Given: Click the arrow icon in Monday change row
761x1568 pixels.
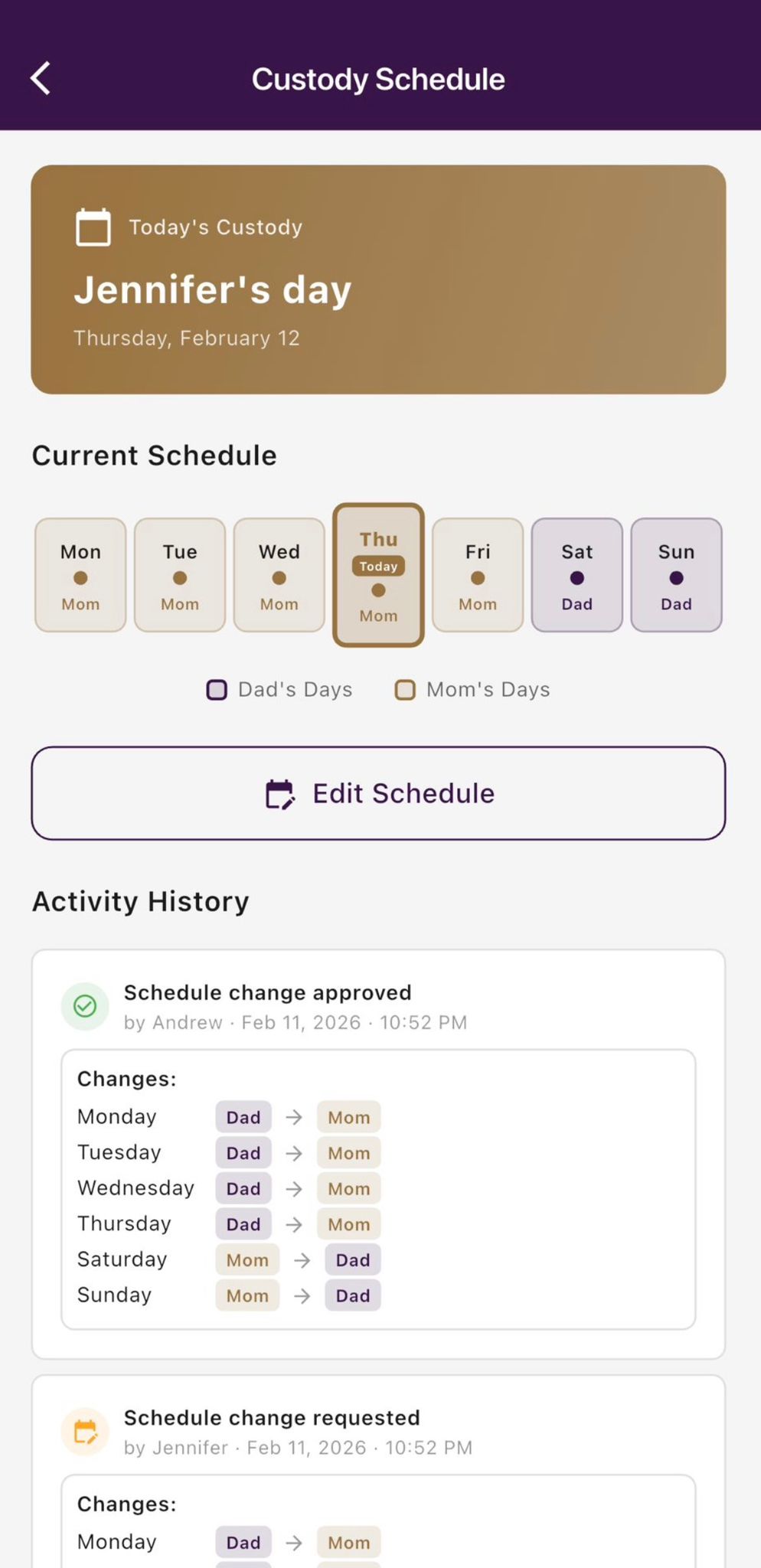Looking at the screenshot, I should click(294, 1118).
